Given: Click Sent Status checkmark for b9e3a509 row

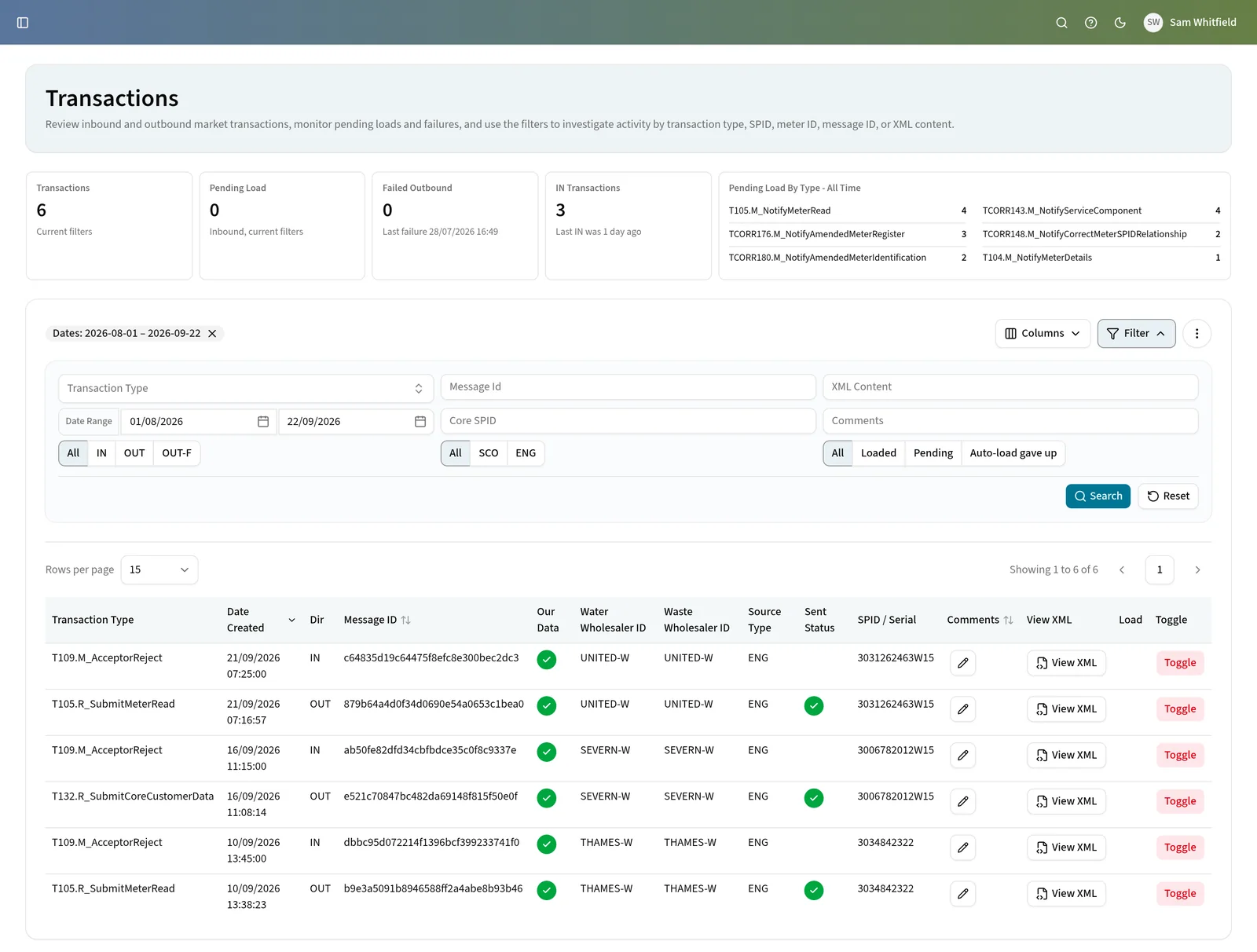Looking at the screenshot, I should click(x=814, y=891).
